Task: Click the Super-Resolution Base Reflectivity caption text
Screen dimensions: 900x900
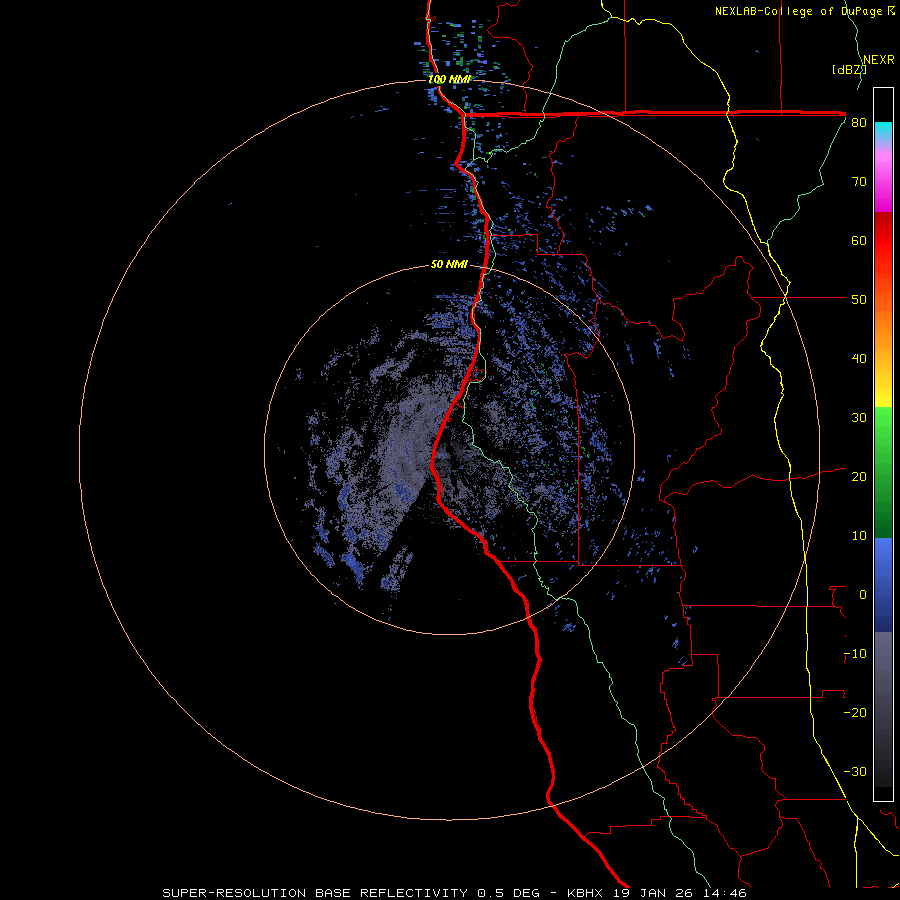Action: (315, 893)
